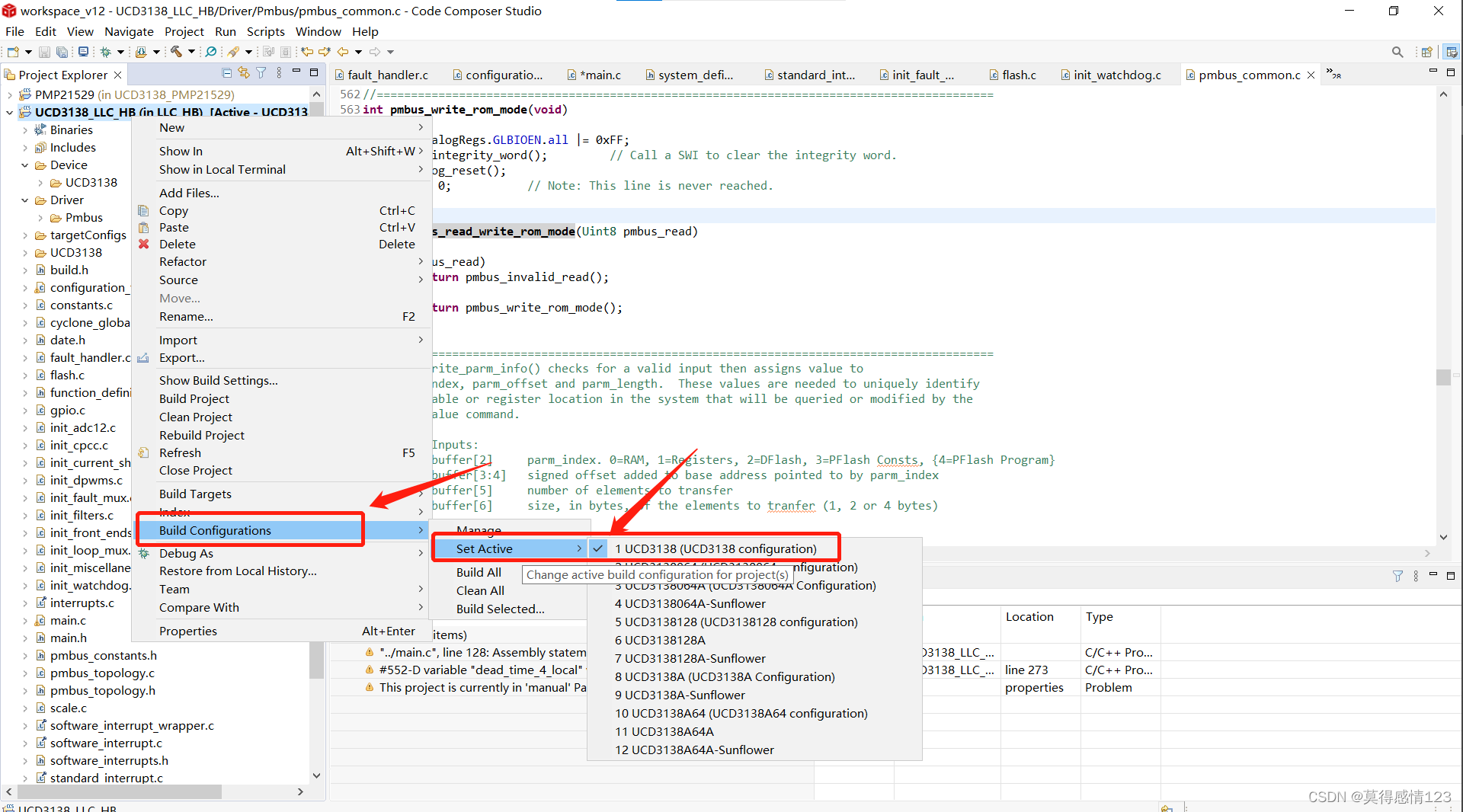This screenshot has width=1463, height=812.
Task: Open the terminal monitor toolbar icon
Action: coord(83,52)
